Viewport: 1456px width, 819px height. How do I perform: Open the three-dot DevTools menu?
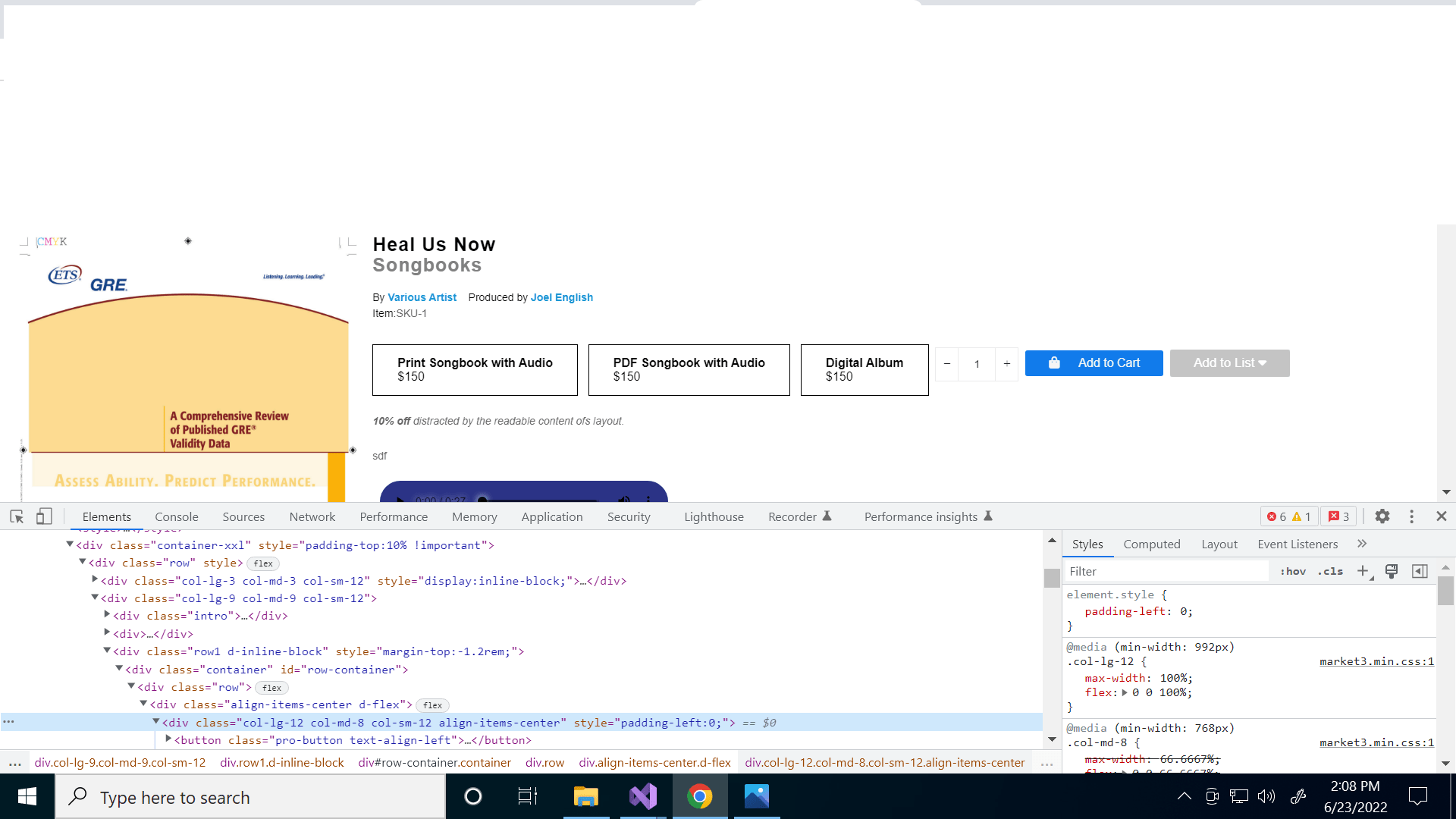coord(1411,516)
